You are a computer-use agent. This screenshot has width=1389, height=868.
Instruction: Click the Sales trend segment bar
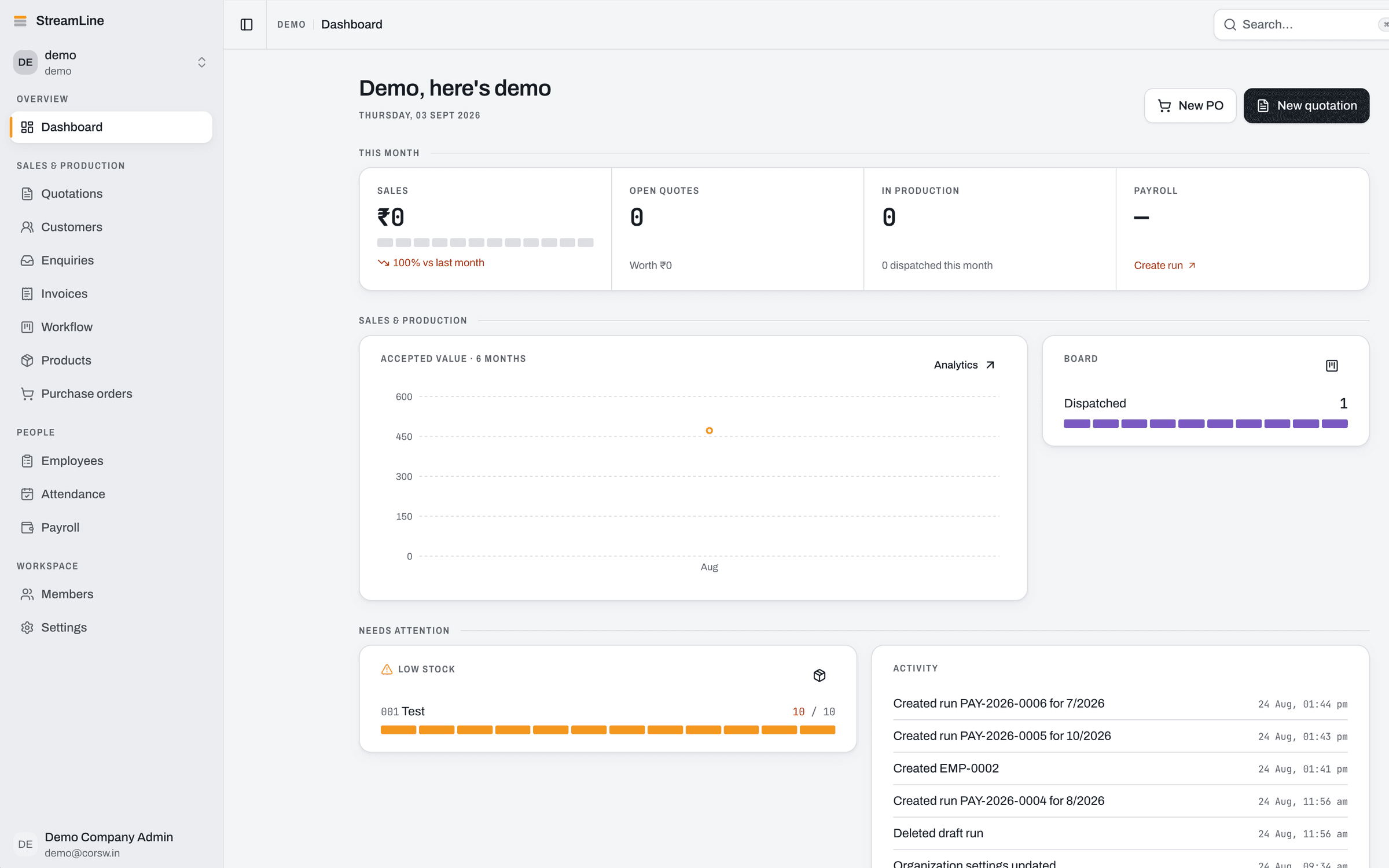[485, 242]
